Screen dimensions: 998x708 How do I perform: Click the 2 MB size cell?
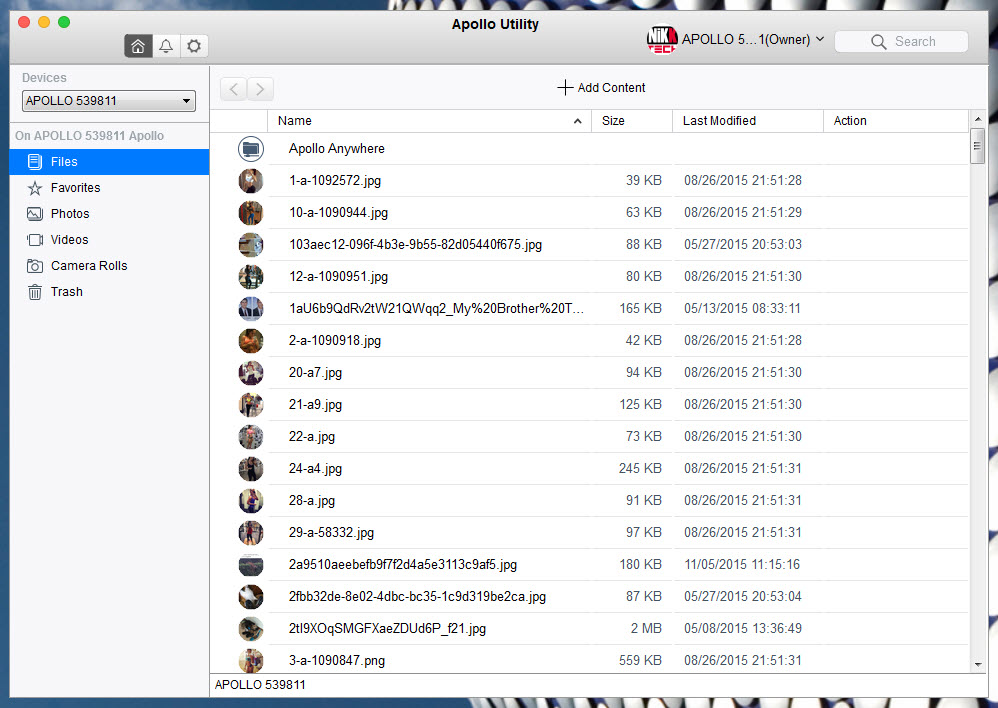click(646, 628)
